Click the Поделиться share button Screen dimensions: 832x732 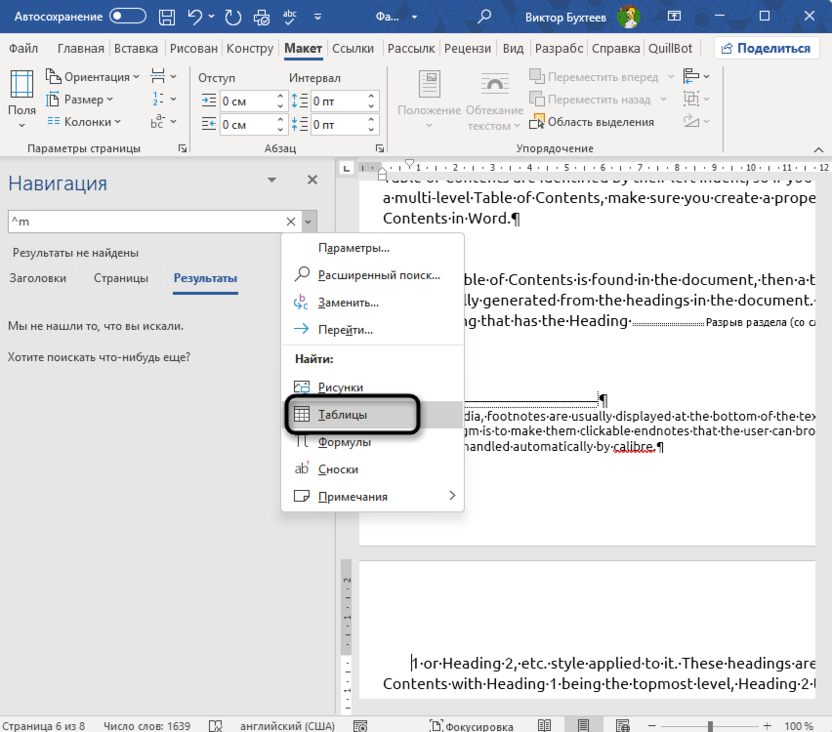pyautogui.click(x=765, y=48)
